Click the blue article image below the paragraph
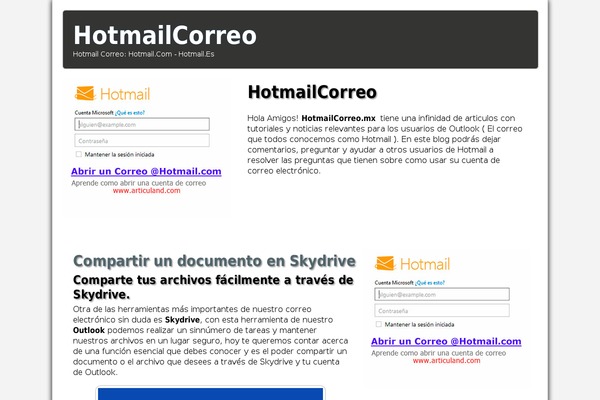This screenshot has width=600, height=400. (210, 393)
